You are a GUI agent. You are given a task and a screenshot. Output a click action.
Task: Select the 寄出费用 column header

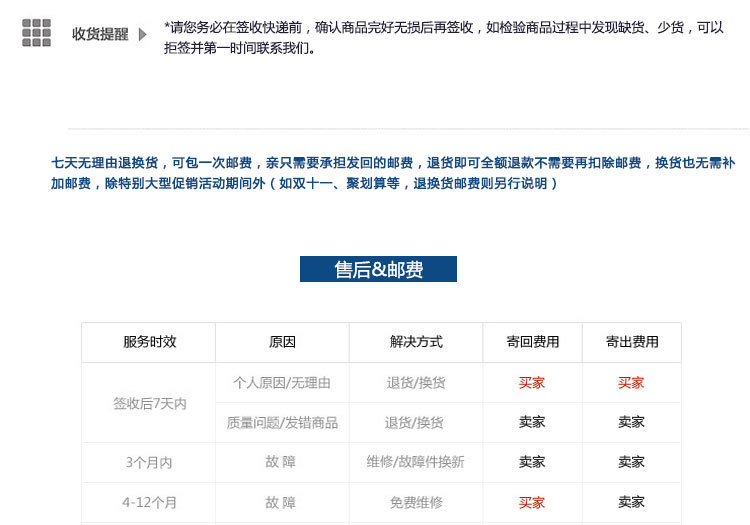[631, 342]
